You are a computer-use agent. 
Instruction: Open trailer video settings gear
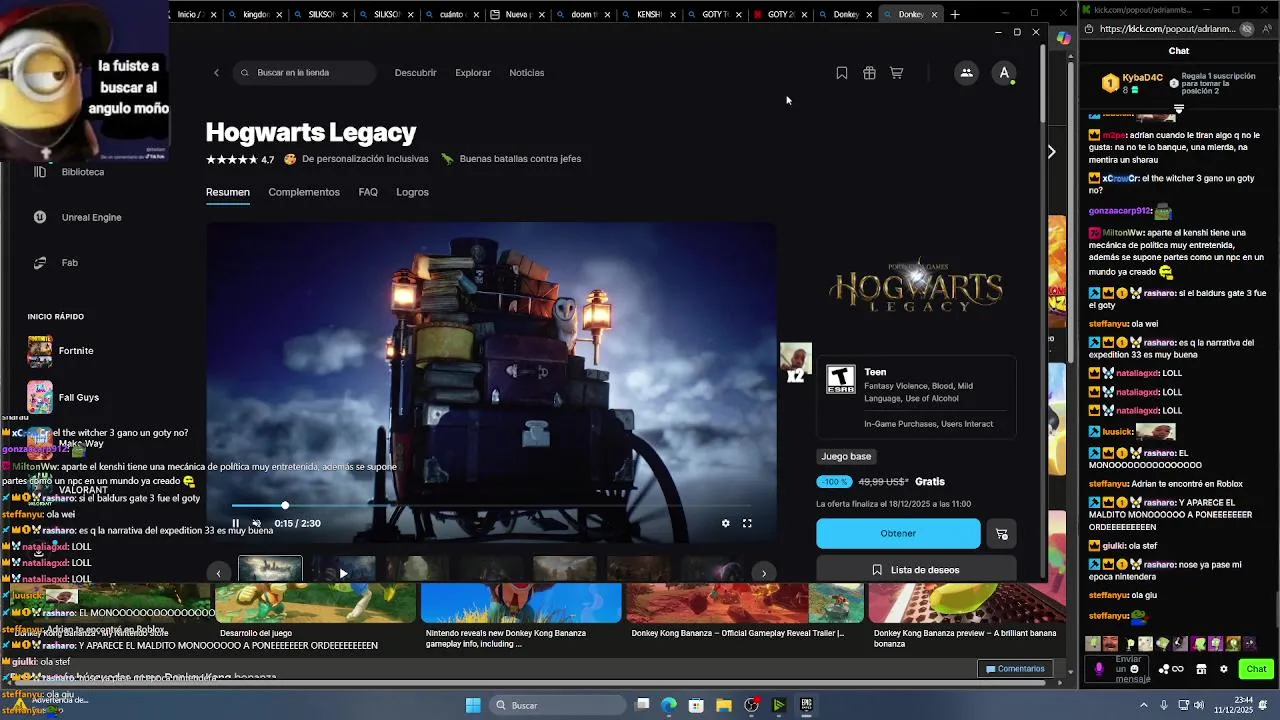(726, 523)
